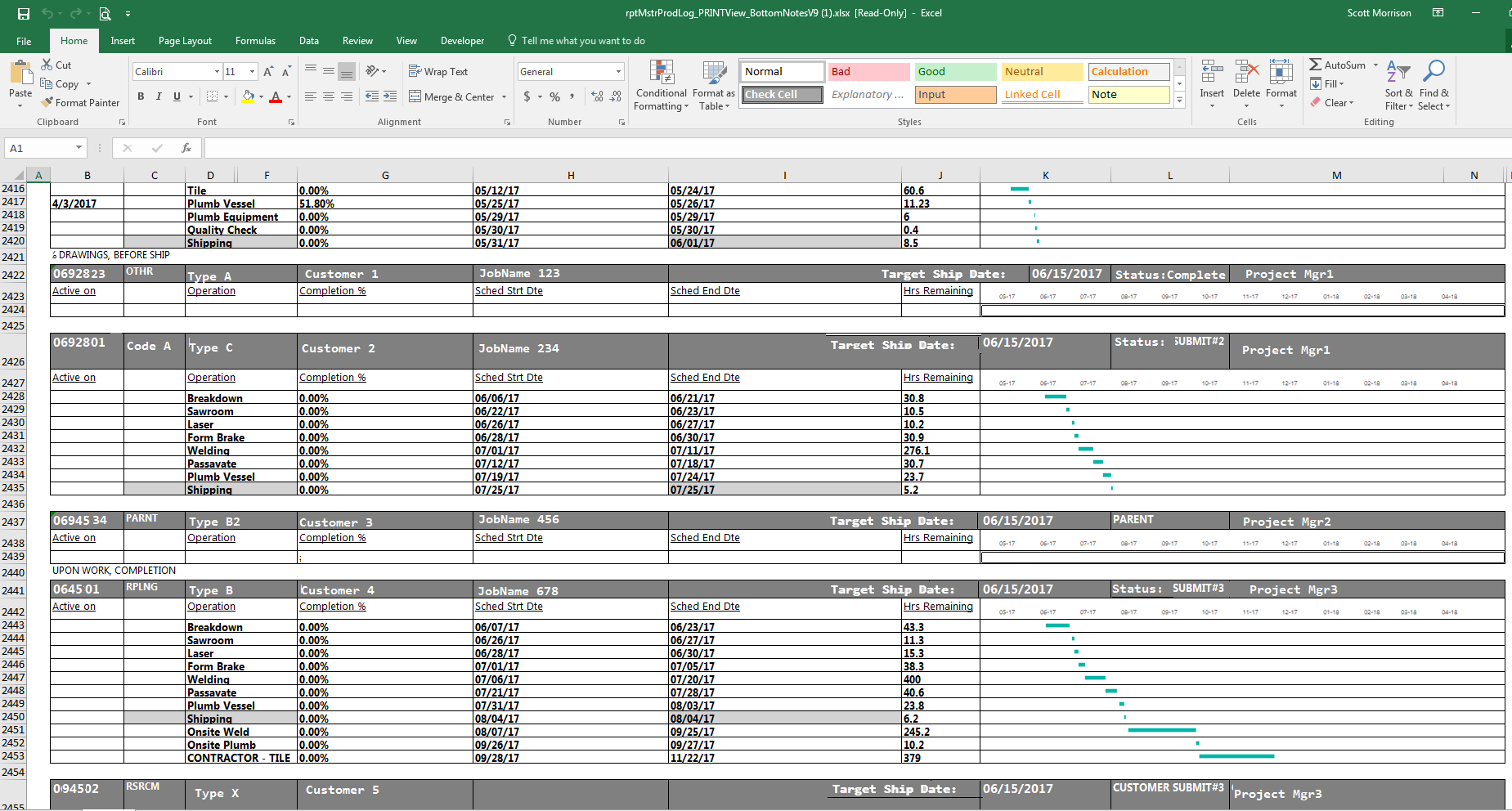Open the font size dropdown
Viewport: 1512px width, 811px height.
pos(252,72)
